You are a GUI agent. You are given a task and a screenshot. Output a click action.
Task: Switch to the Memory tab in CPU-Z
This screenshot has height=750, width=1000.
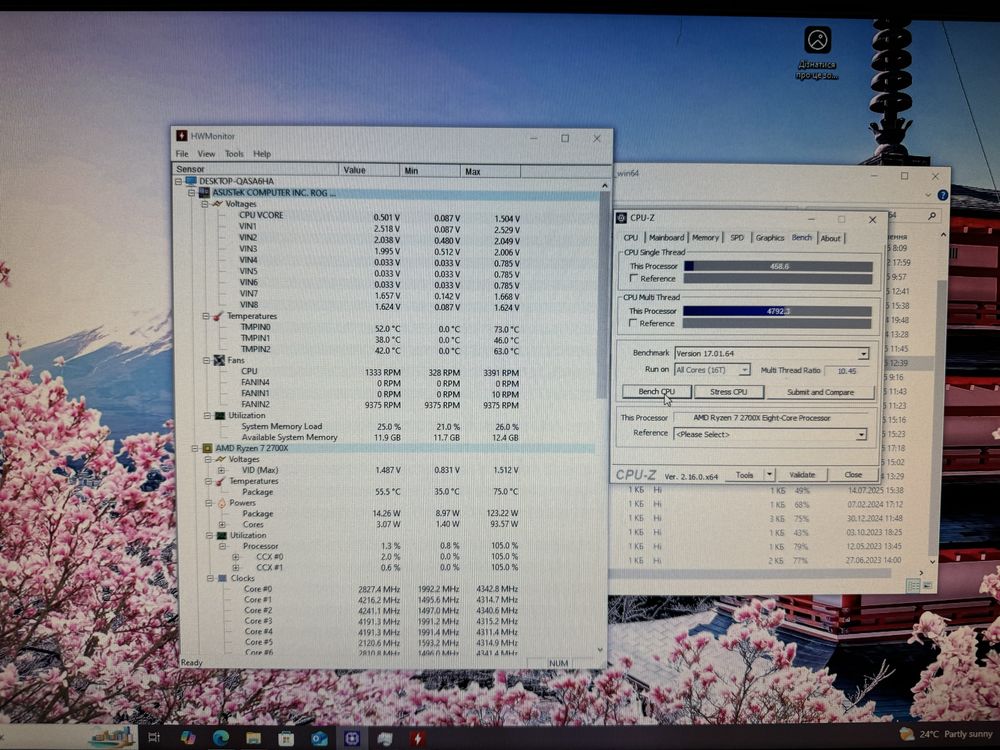[x=705, y=238]
